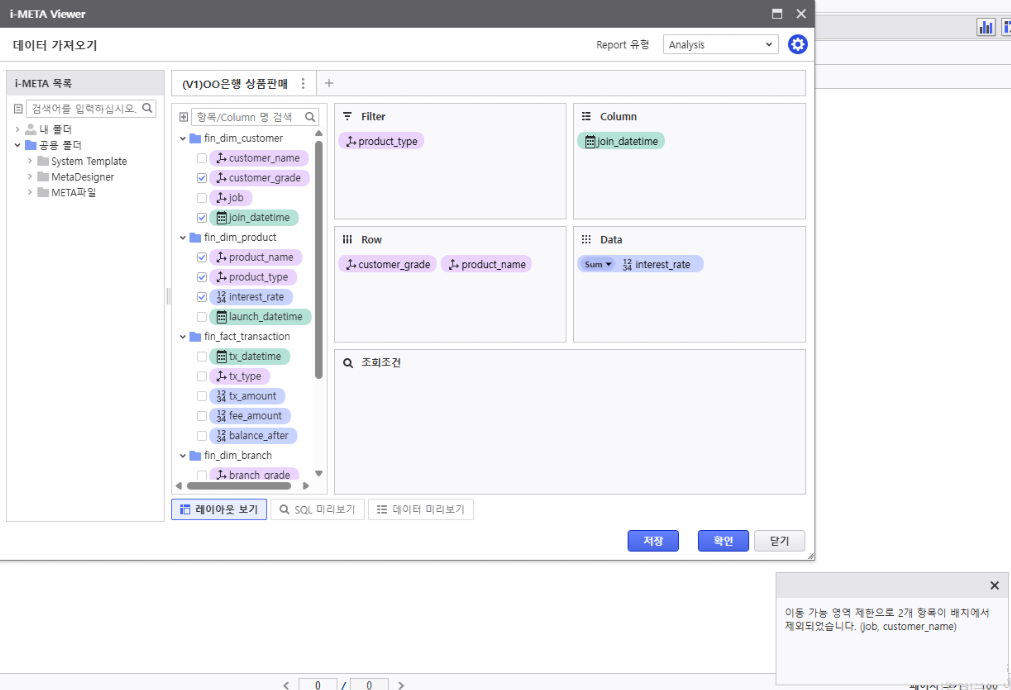Uncheck the product_type checkbox in the tree

[x=202, y=277]
